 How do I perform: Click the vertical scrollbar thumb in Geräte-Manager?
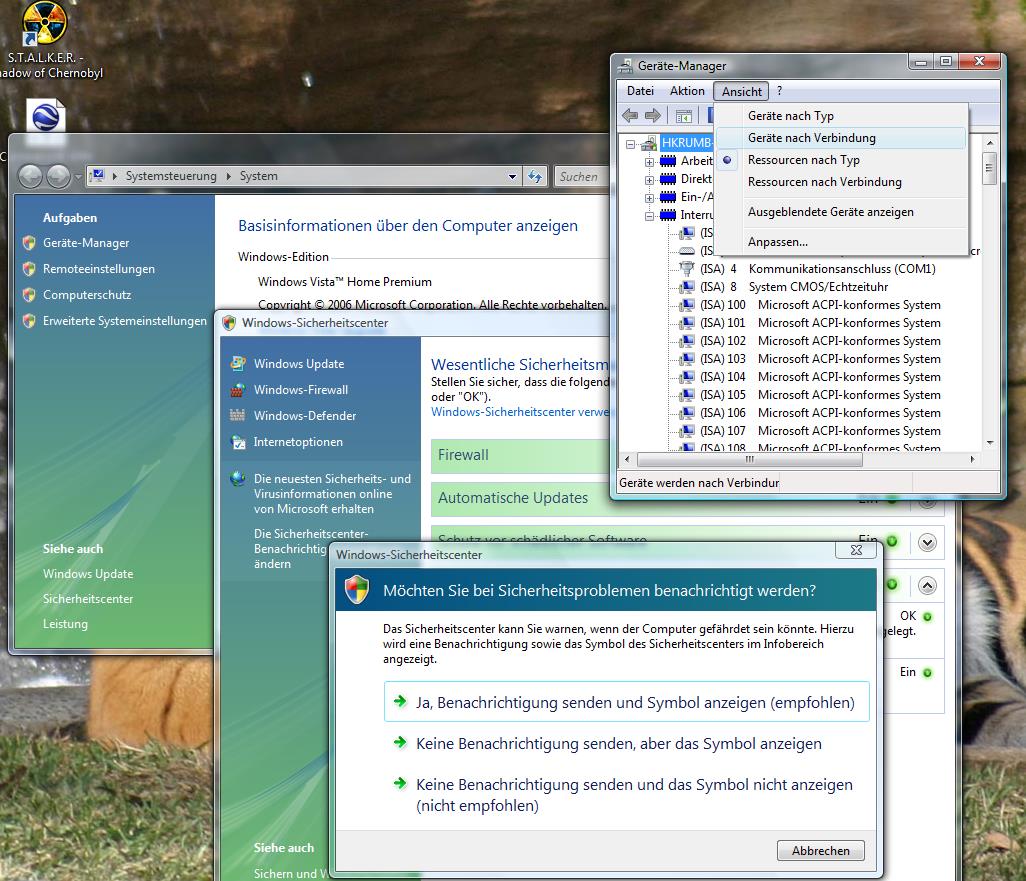989,168
